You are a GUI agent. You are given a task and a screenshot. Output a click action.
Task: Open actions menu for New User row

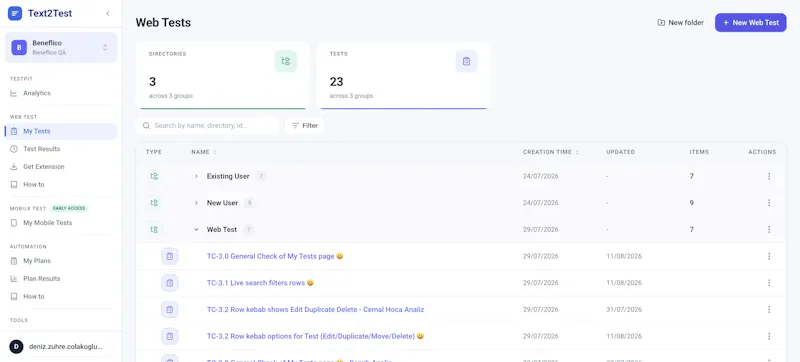[x=769, y=203]
